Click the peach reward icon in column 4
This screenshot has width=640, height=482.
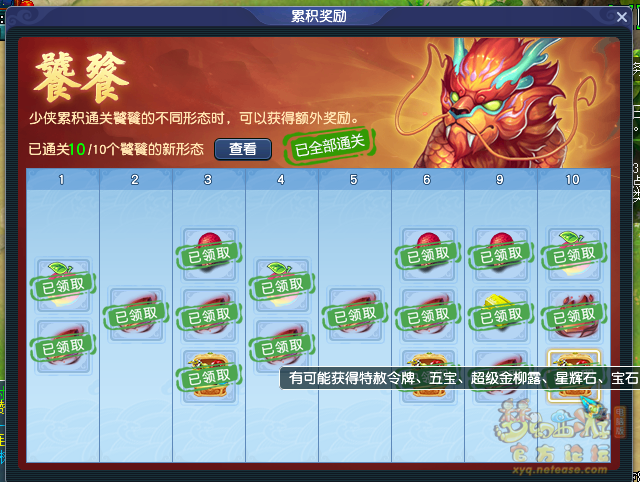[x=282, y=285]
